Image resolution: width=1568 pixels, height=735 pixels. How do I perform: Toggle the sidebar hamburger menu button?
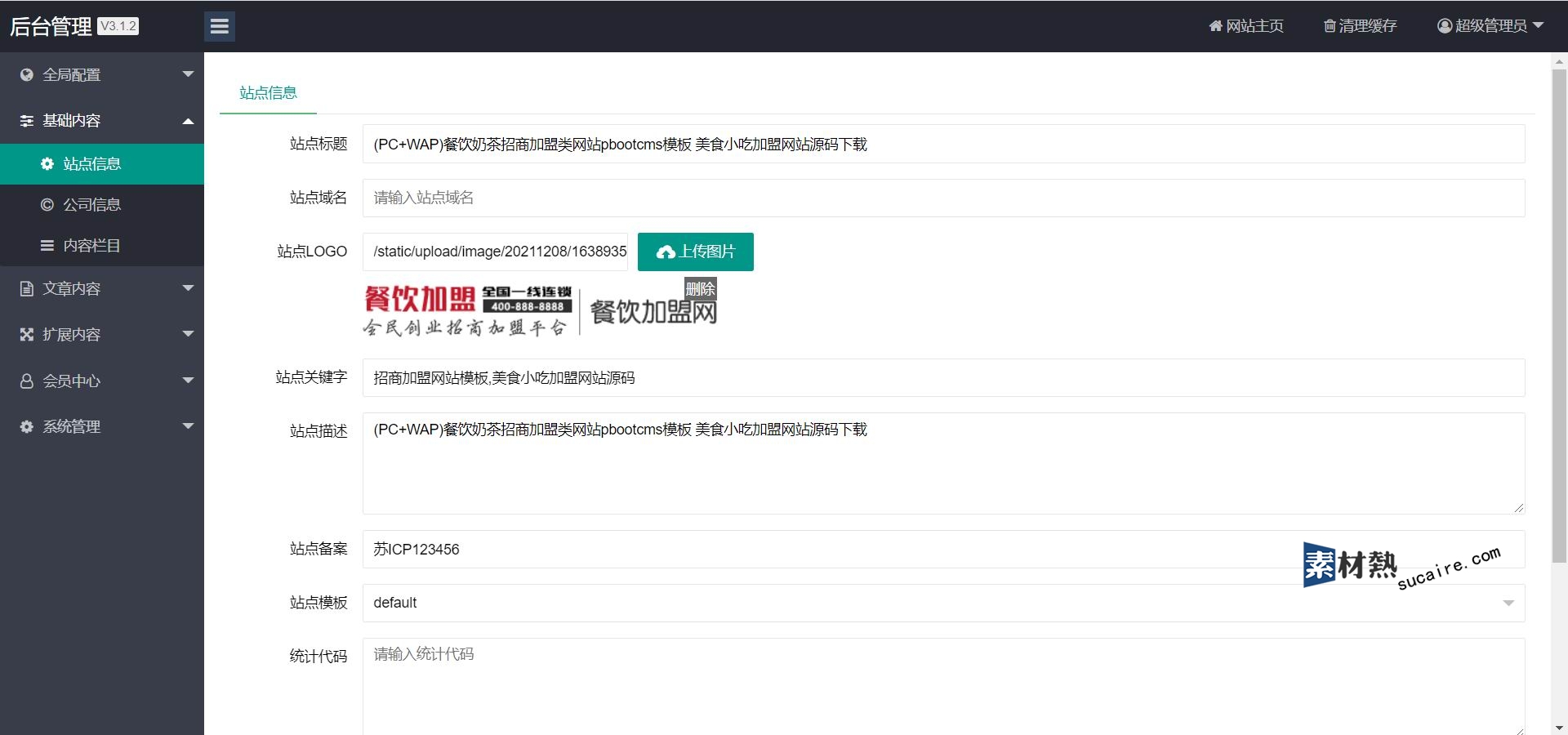pyautogui.click(x=220, y=26)
